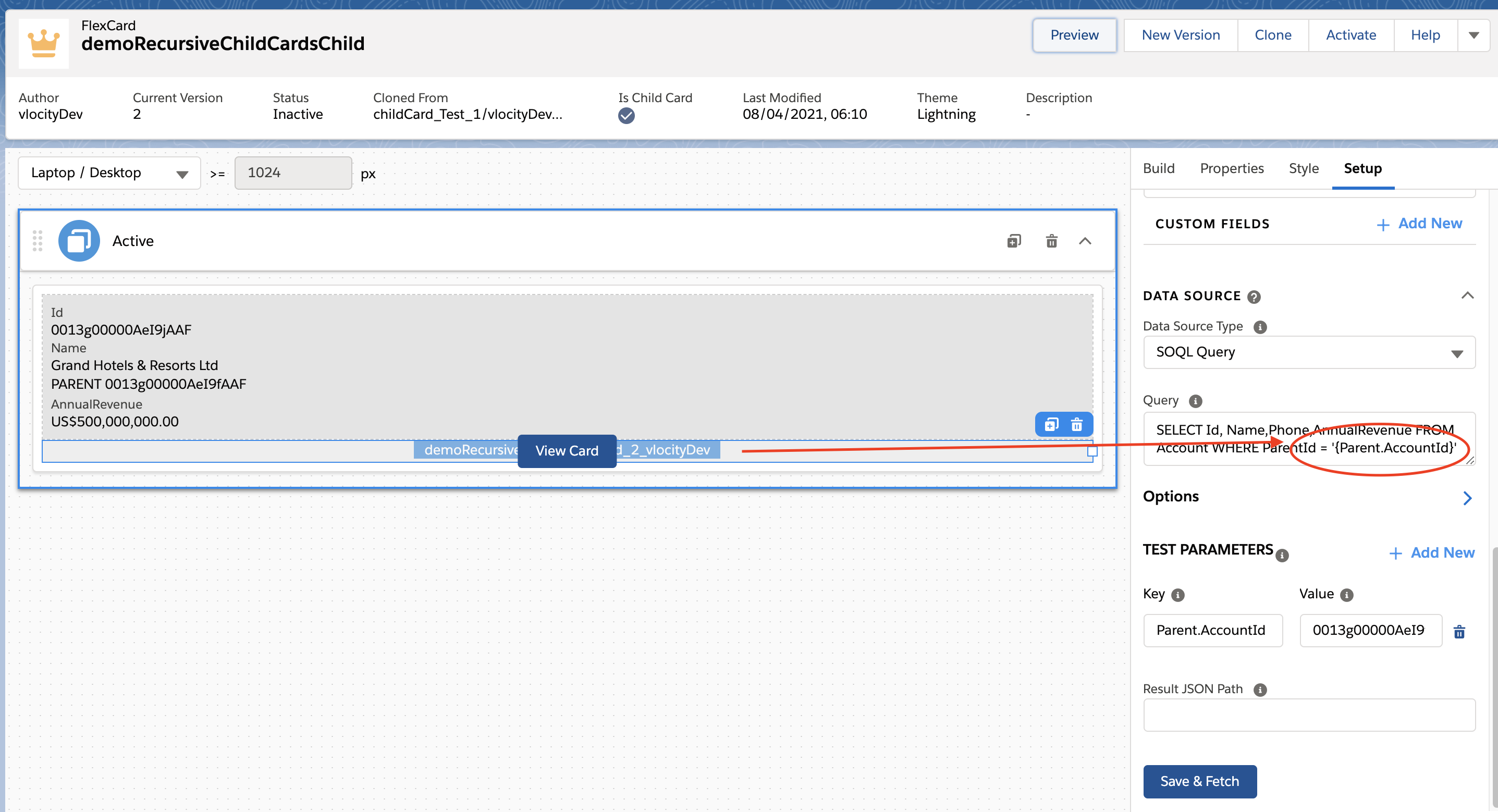Switch to the Build tab

click(1158, 168)
